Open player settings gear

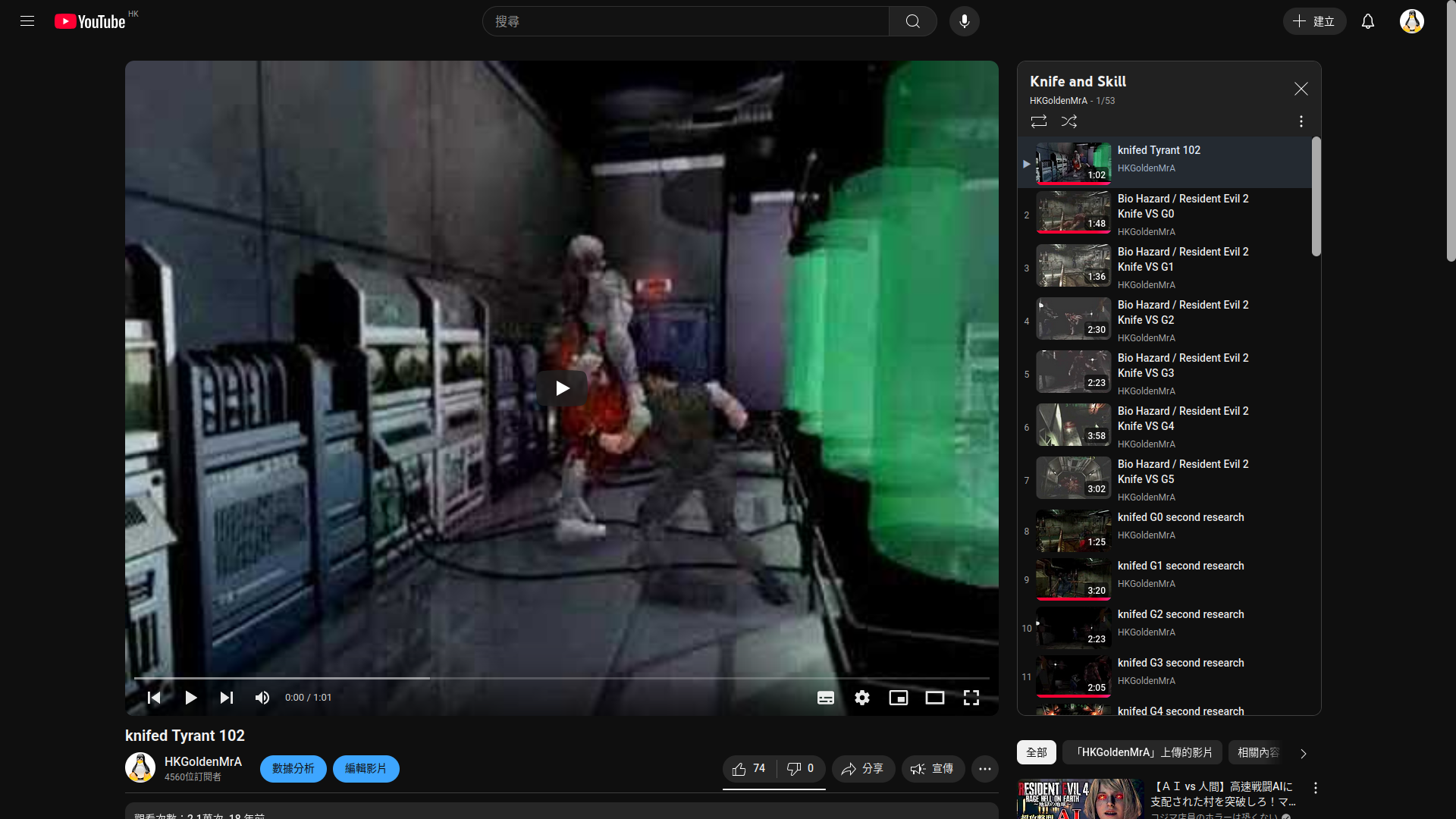coord(862,698)
